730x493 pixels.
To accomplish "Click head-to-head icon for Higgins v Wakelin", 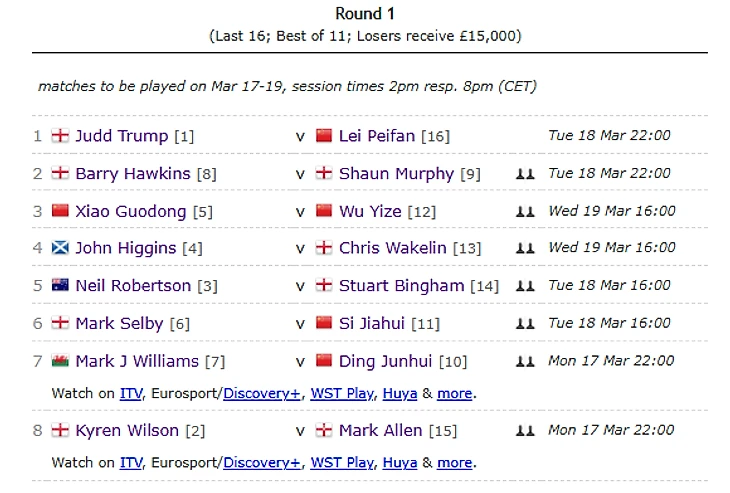I will (x=525, y=248).
